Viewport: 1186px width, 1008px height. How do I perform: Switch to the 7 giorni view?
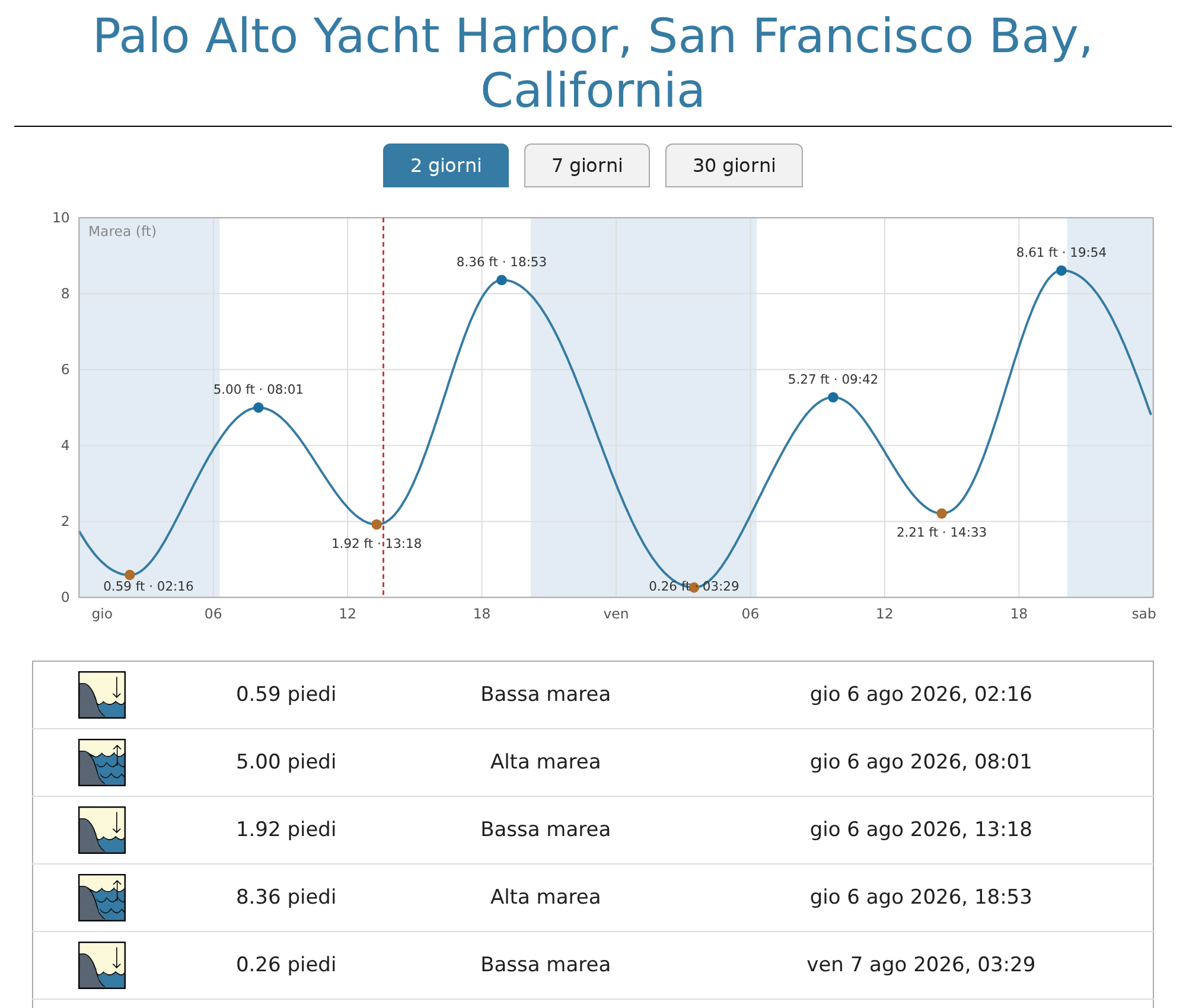pyautogui.click(x=587, y=165)
